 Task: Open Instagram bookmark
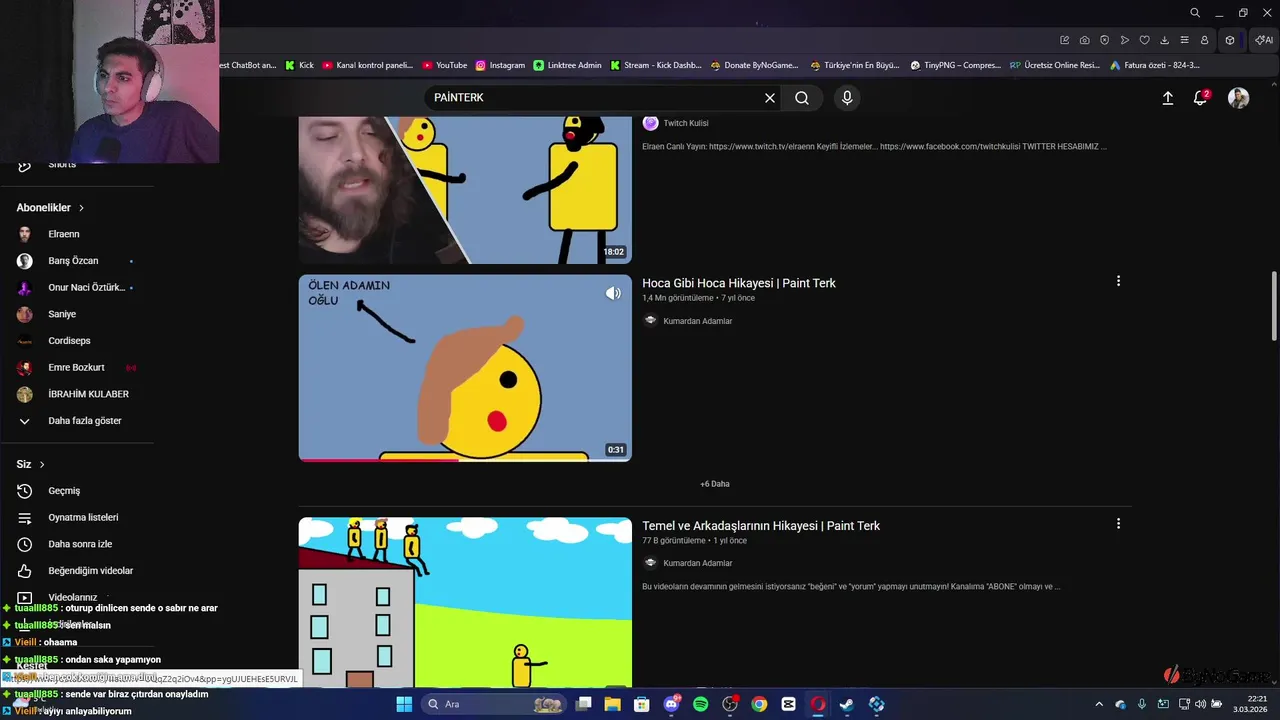pyautogui.click(x=500, y=65)
